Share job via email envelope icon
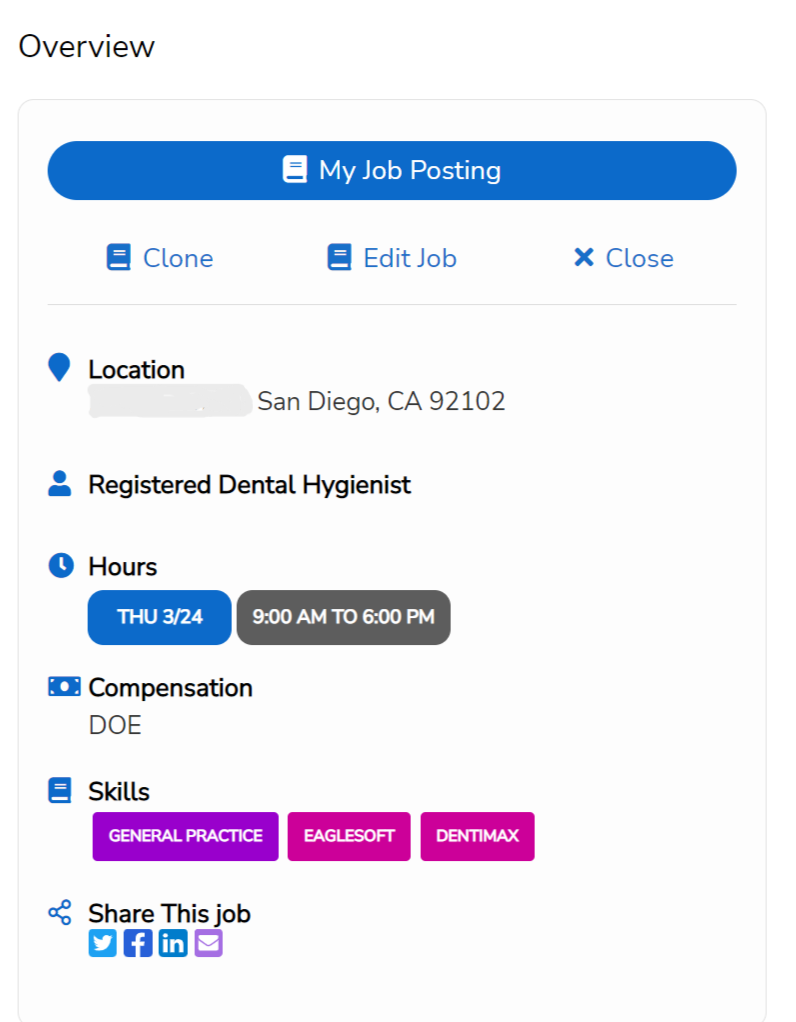This screenshot has width=796, height=1022. 209,943
